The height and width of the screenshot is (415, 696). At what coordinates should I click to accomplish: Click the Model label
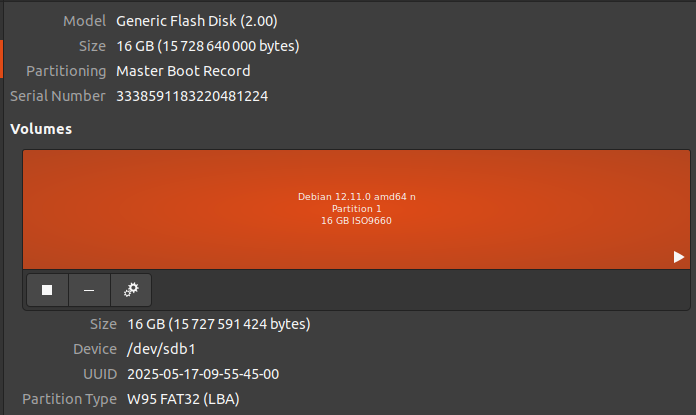(x=85, y=20)
